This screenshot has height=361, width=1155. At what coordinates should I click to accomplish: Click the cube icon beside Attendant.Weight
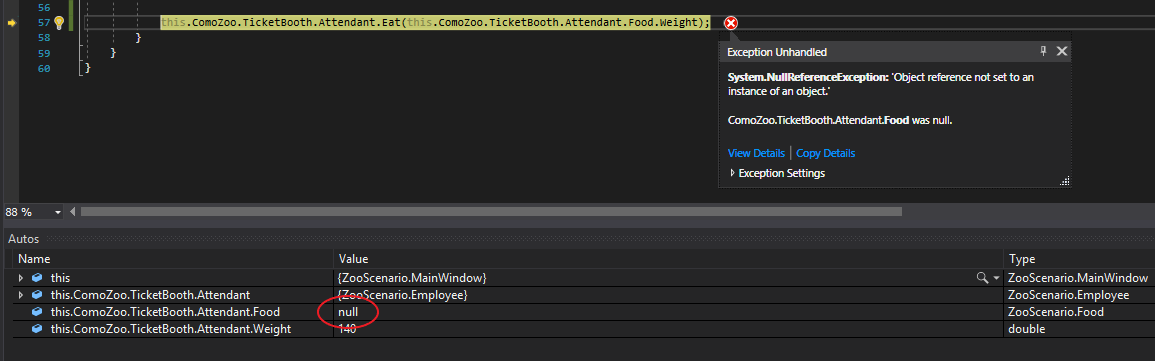pos(37,329)
